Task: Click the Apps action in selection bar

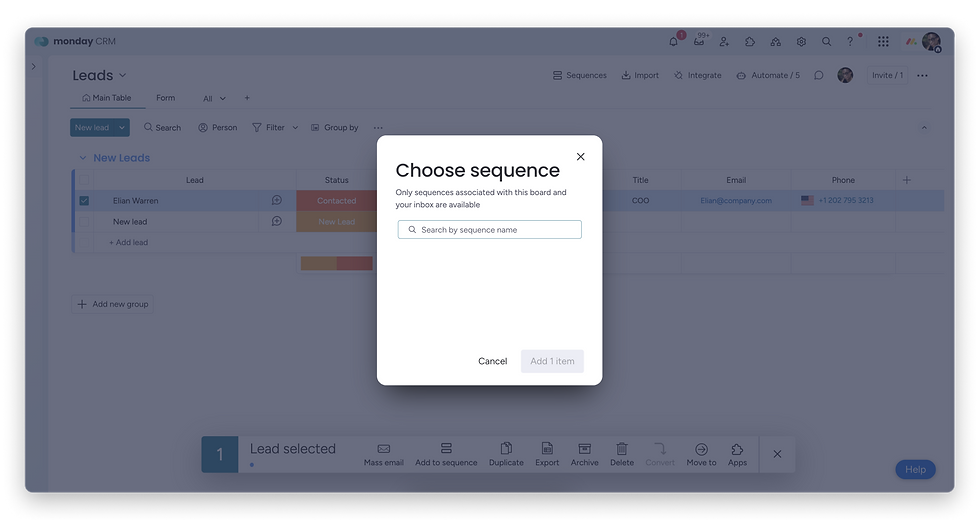Action: (x=738, y=454)
